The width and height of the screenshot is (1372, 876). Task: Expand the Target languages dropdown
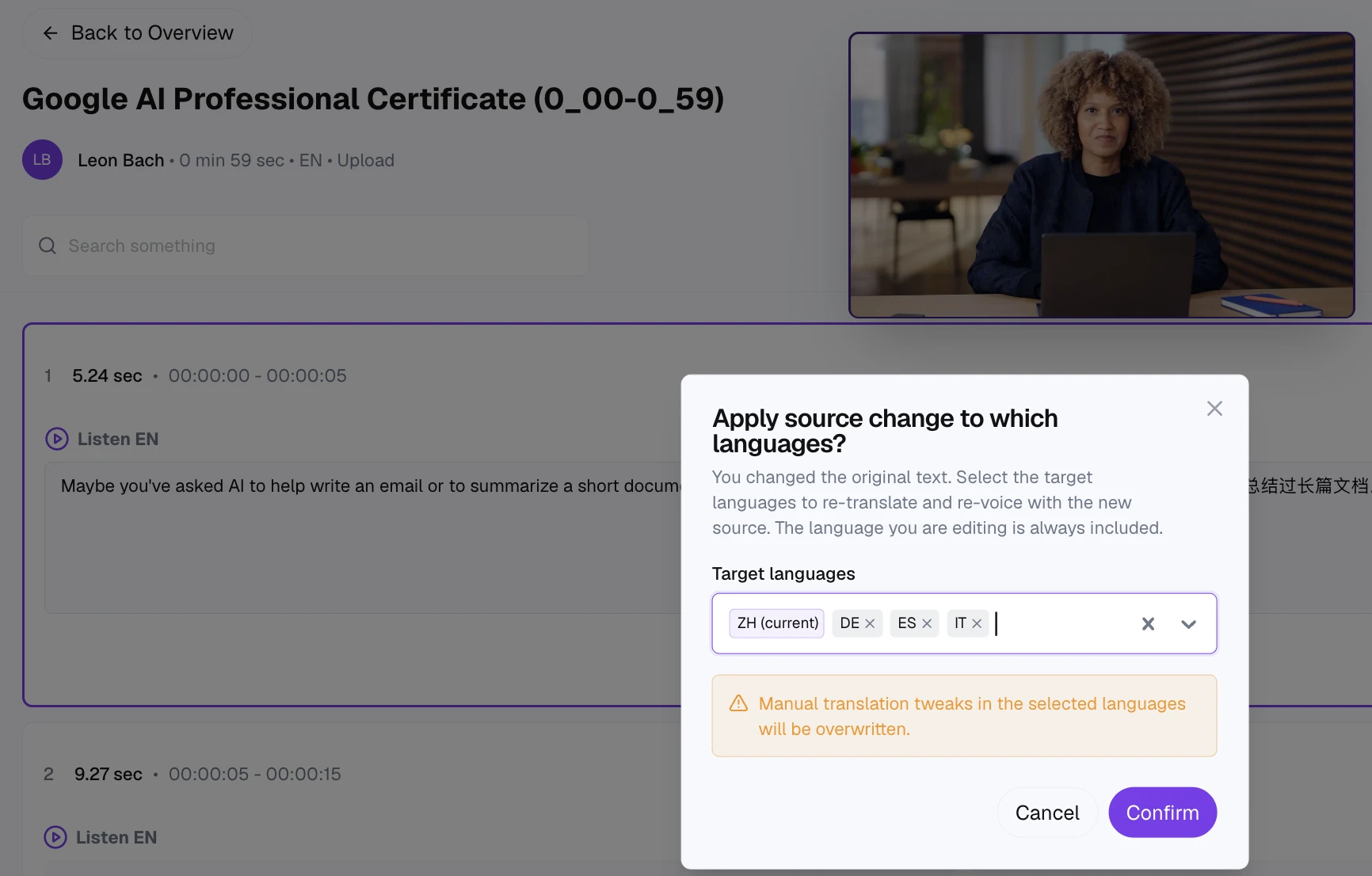(x=1188, y=624)
